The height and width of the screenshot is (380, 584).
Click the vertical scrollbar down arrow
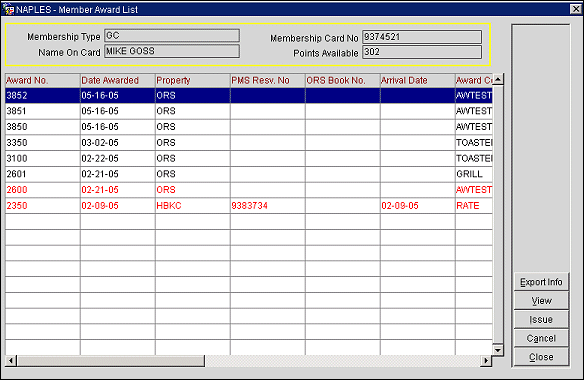pos(498,350)
